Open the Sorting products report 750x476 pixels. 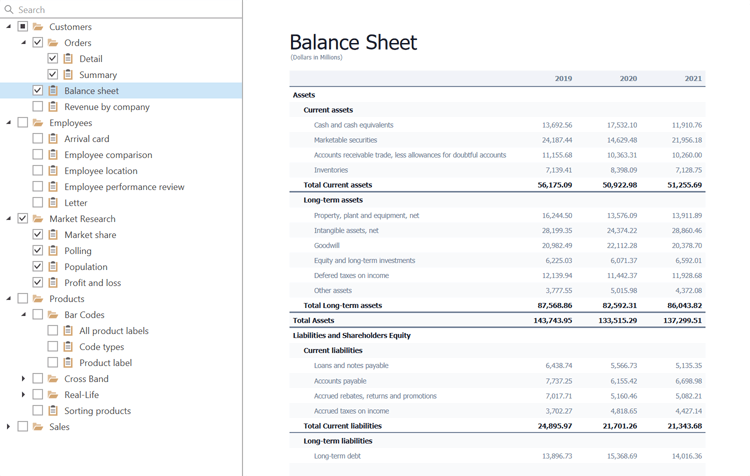[x=97, y=411]
